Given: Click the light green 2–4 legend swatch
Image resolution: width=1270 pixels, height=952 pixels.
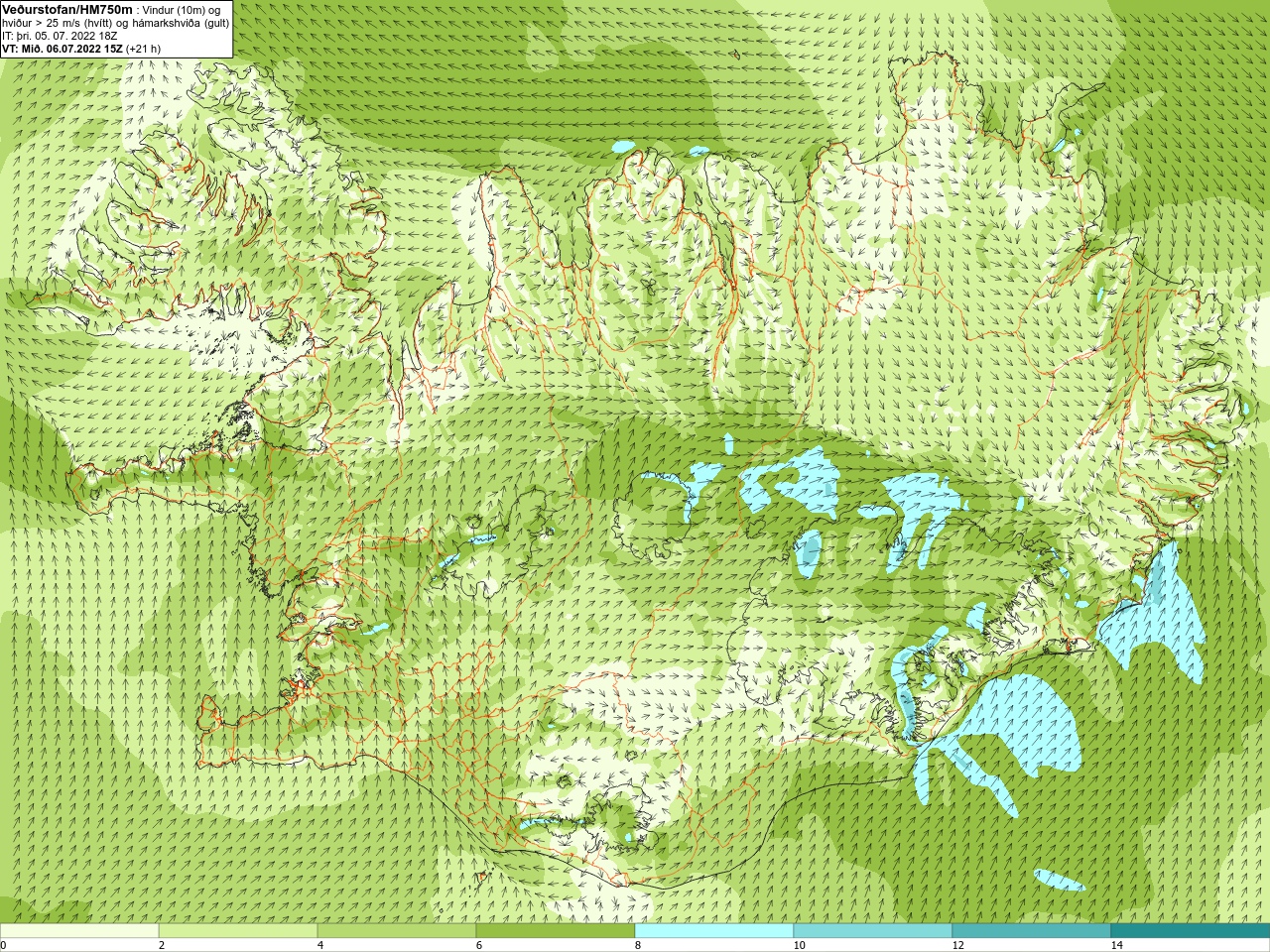Looking at the screenshot, I should [x=238, y=931].
